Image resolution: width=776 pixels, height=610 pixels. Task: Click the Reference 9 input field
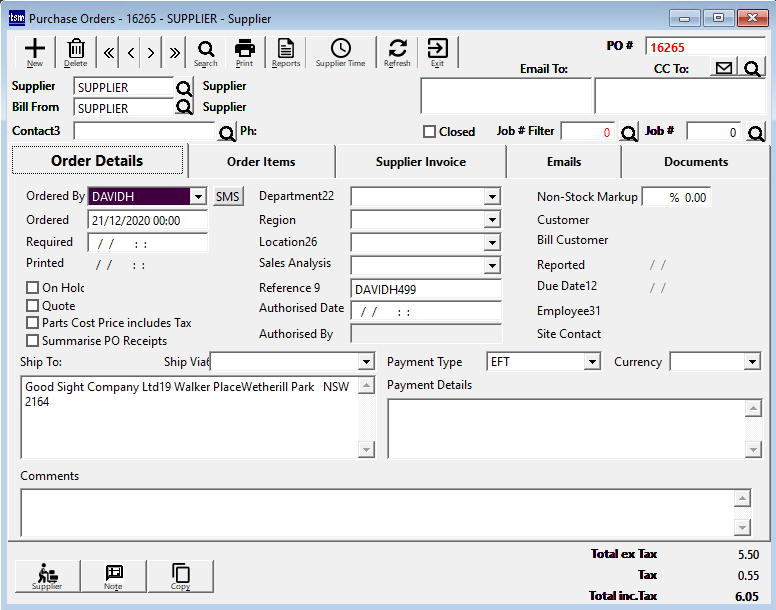[x=426, y=289]
